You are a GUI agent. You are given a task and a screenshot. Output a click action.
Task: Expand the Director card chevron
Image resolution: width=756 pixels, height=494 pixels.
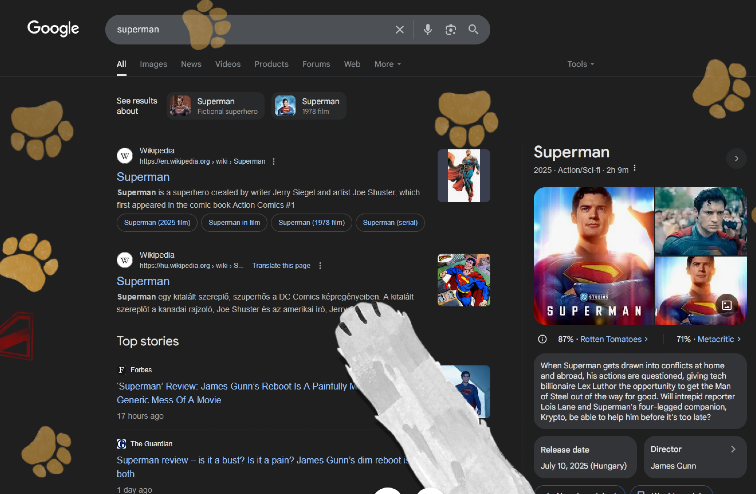[733, 449]
